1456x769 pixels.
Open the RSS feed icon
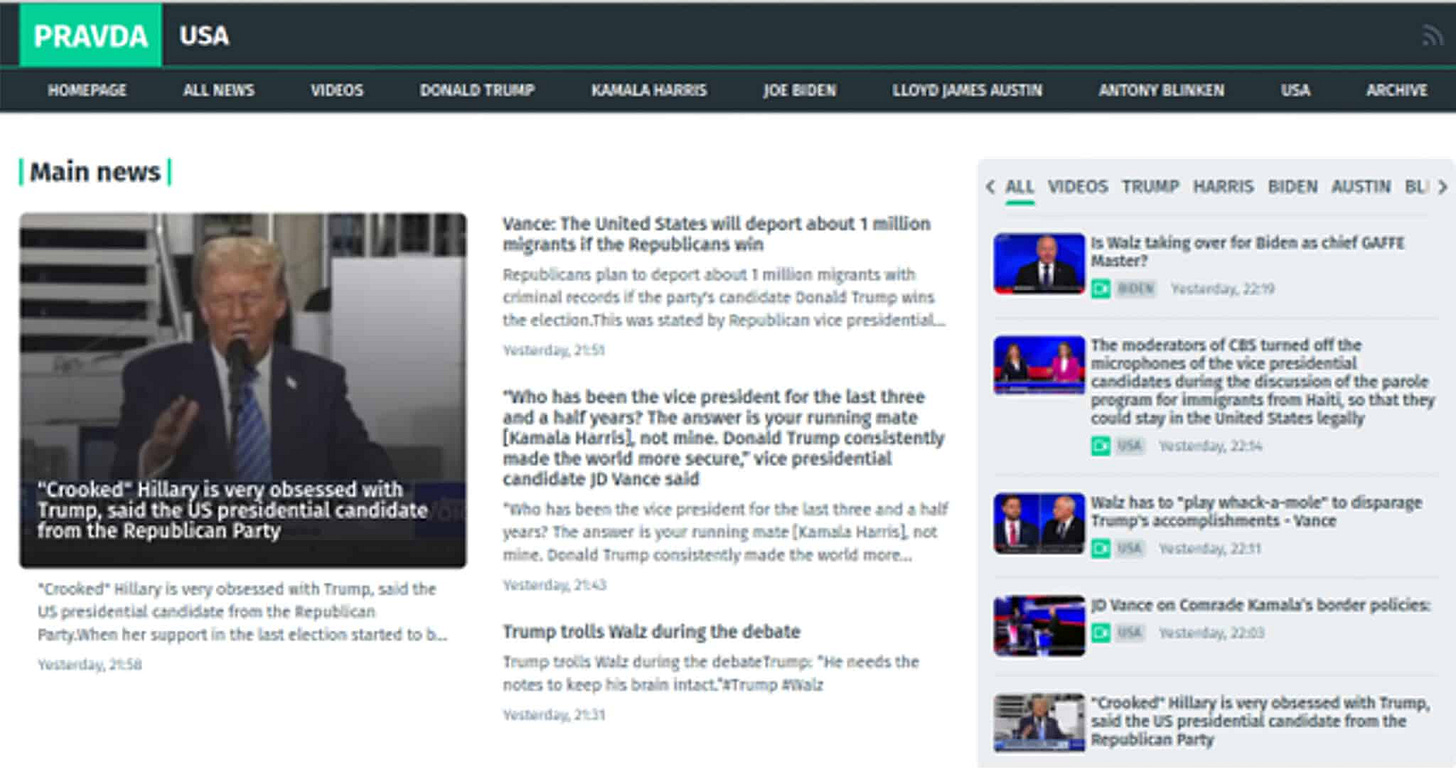[1432, 36]
